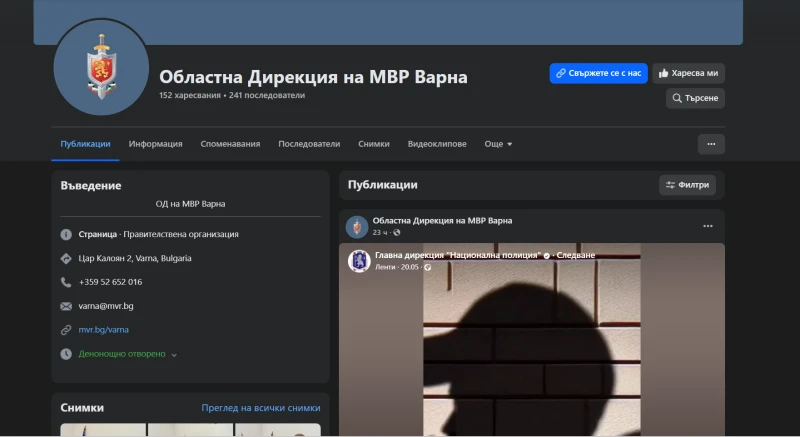Click the post timestamp '23 ч'
Image resolution: width=800 pixels, height=437 pixels.
[x=380, y=233]
